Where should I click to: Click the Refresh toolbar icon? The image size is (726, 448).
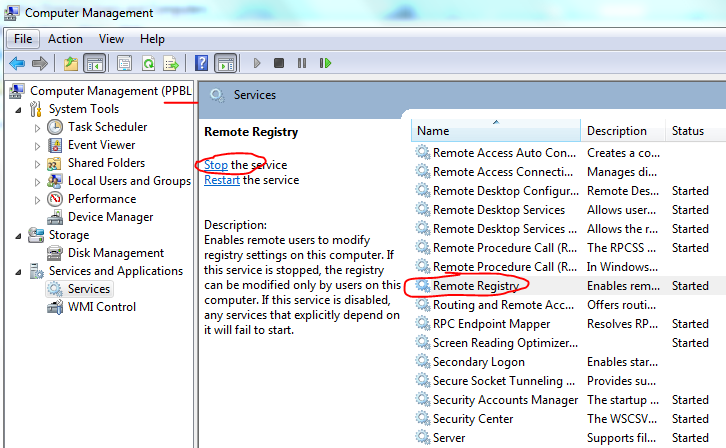click(148, 63)
